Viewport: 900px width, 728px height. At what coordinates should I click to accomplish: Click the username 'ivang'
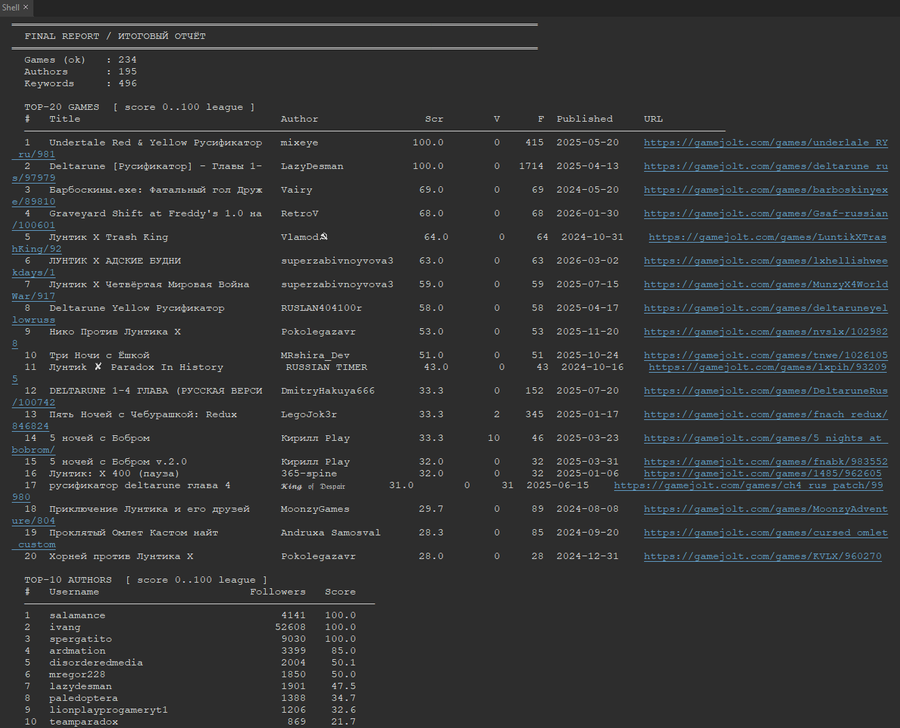[x=64, y=627]
